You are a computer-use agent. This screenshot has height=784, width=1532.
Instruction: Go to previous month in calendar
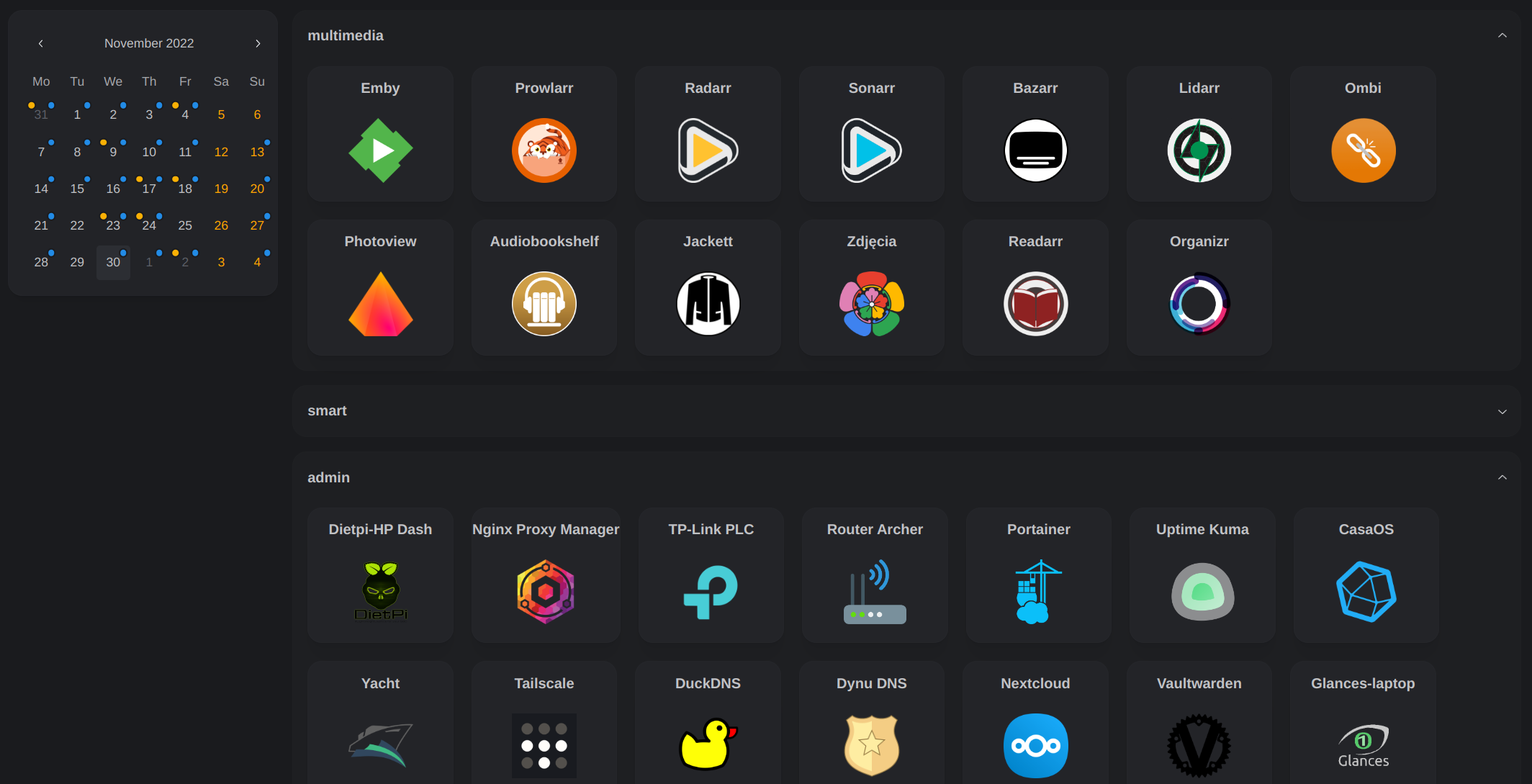41,43
